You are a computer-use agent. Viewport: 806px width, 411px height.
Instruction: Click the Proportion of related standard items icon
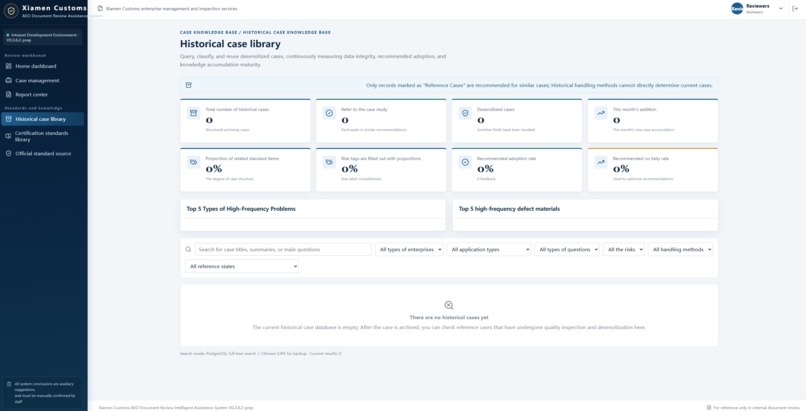point(194,162)
